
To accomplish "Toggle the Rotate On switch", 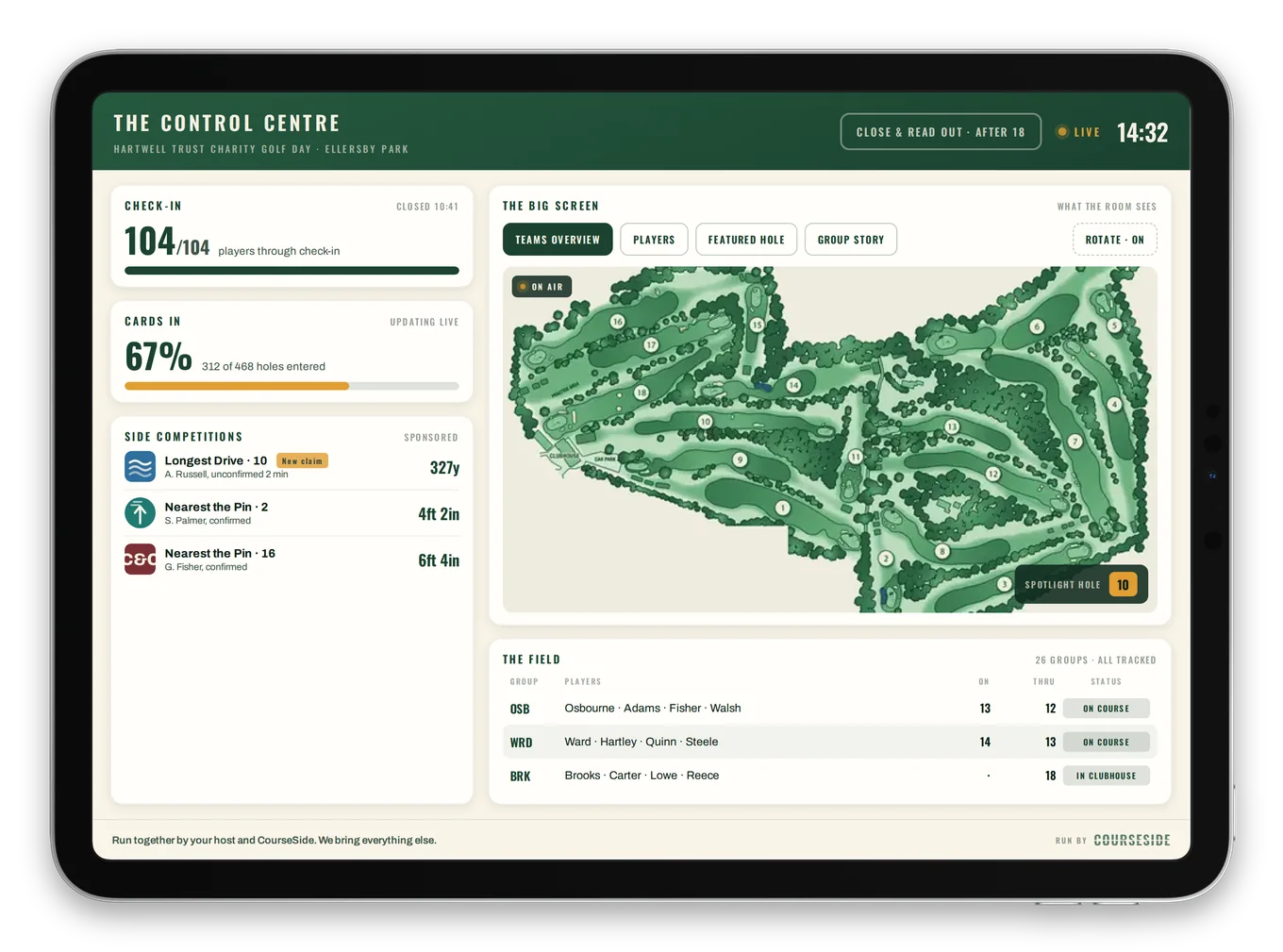I will pos(1114,240).
